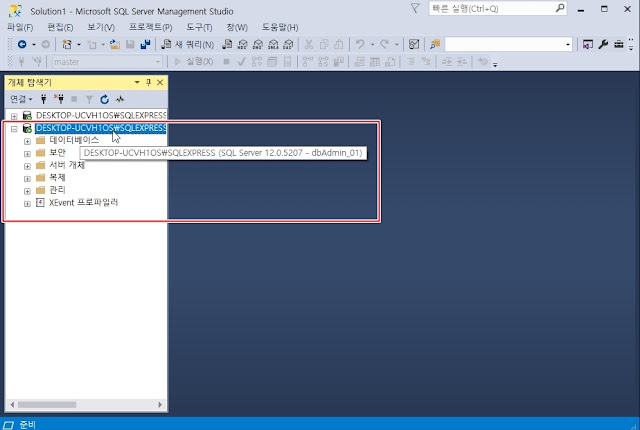Open SQL editor toolbar overflow options
The width and height of the screenshot is (640, 430).
click(495, 64)
